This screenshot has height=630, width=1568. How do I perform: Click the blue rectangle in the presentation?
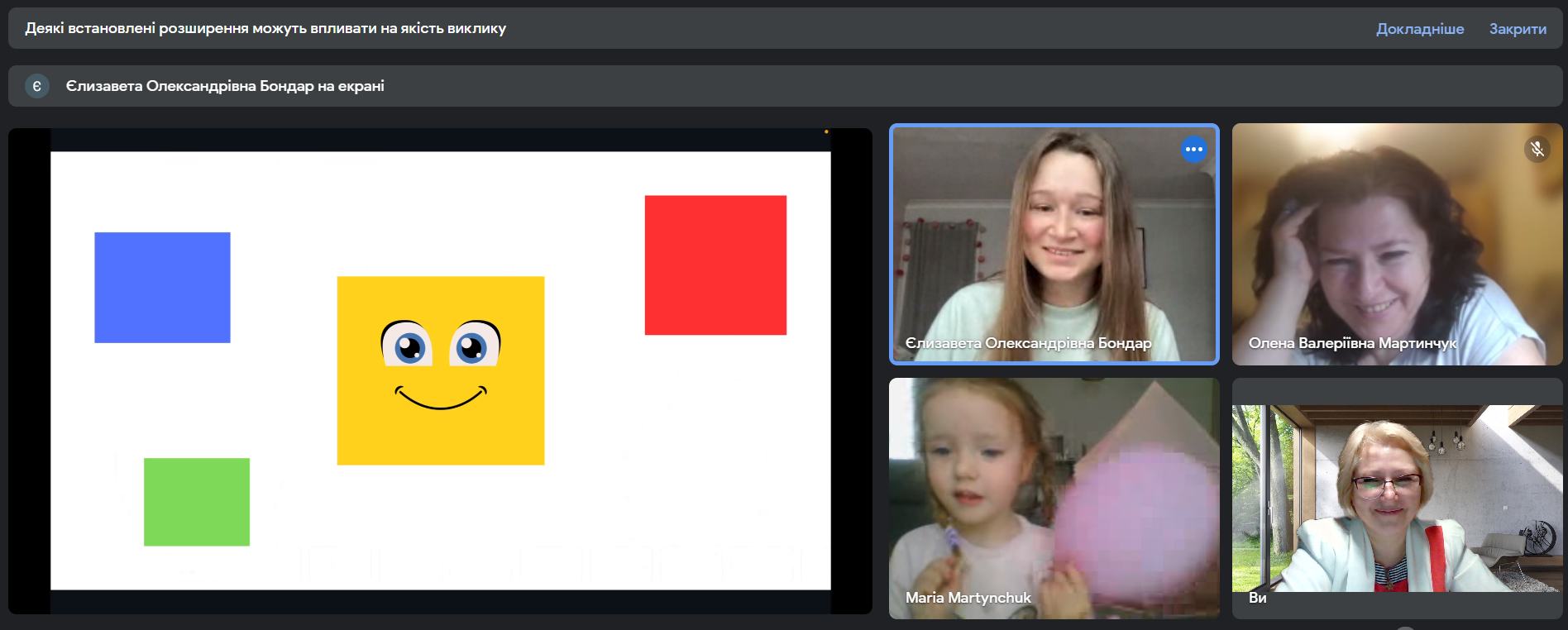tap(162, 288)
